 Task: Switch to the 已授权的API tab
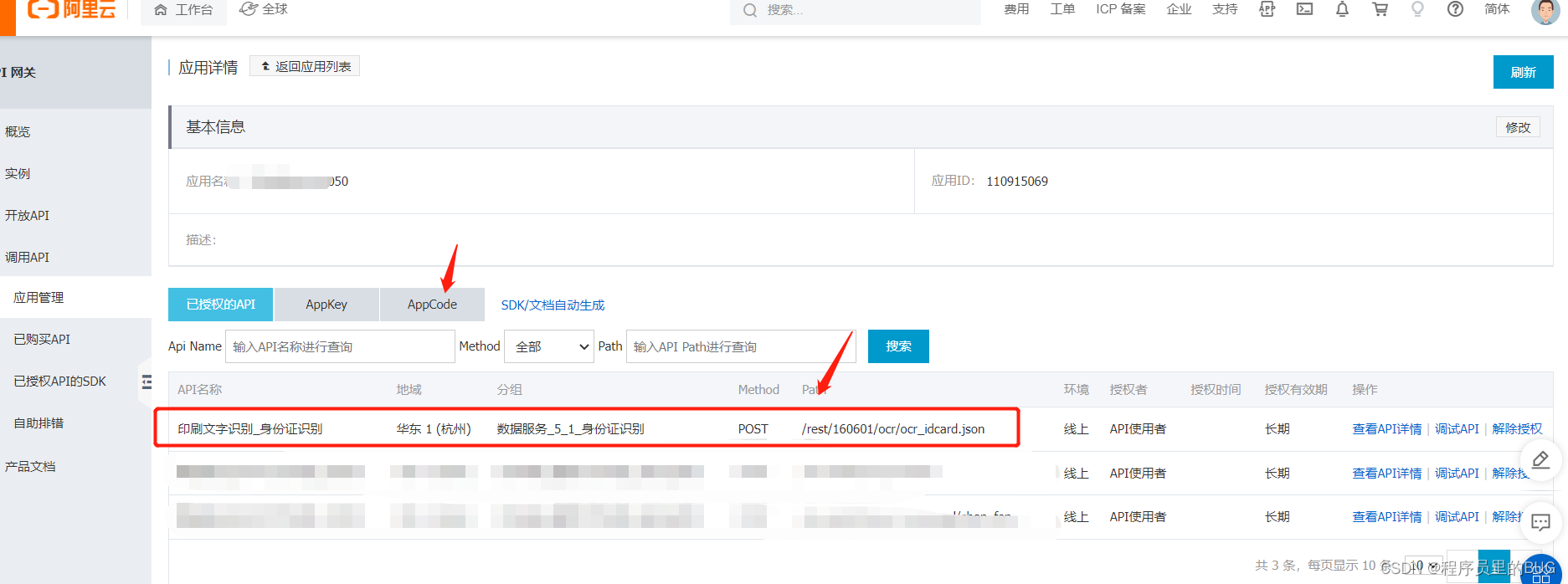pyautogui.click(x=220, y=305)
